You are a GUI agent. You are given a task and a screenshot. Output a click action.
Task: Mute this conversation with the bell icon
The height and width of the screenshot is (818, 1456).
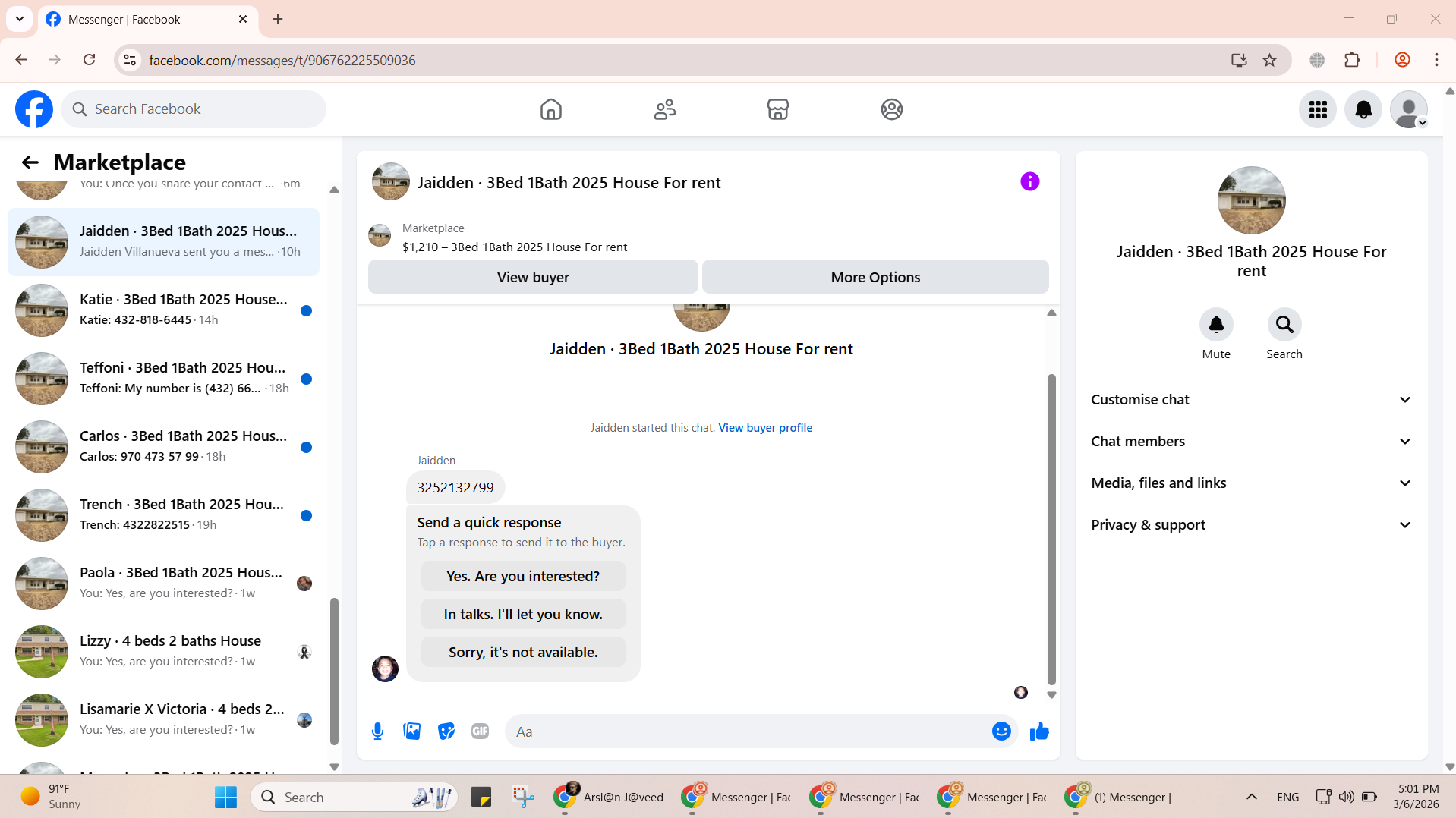click(1216, 325)
